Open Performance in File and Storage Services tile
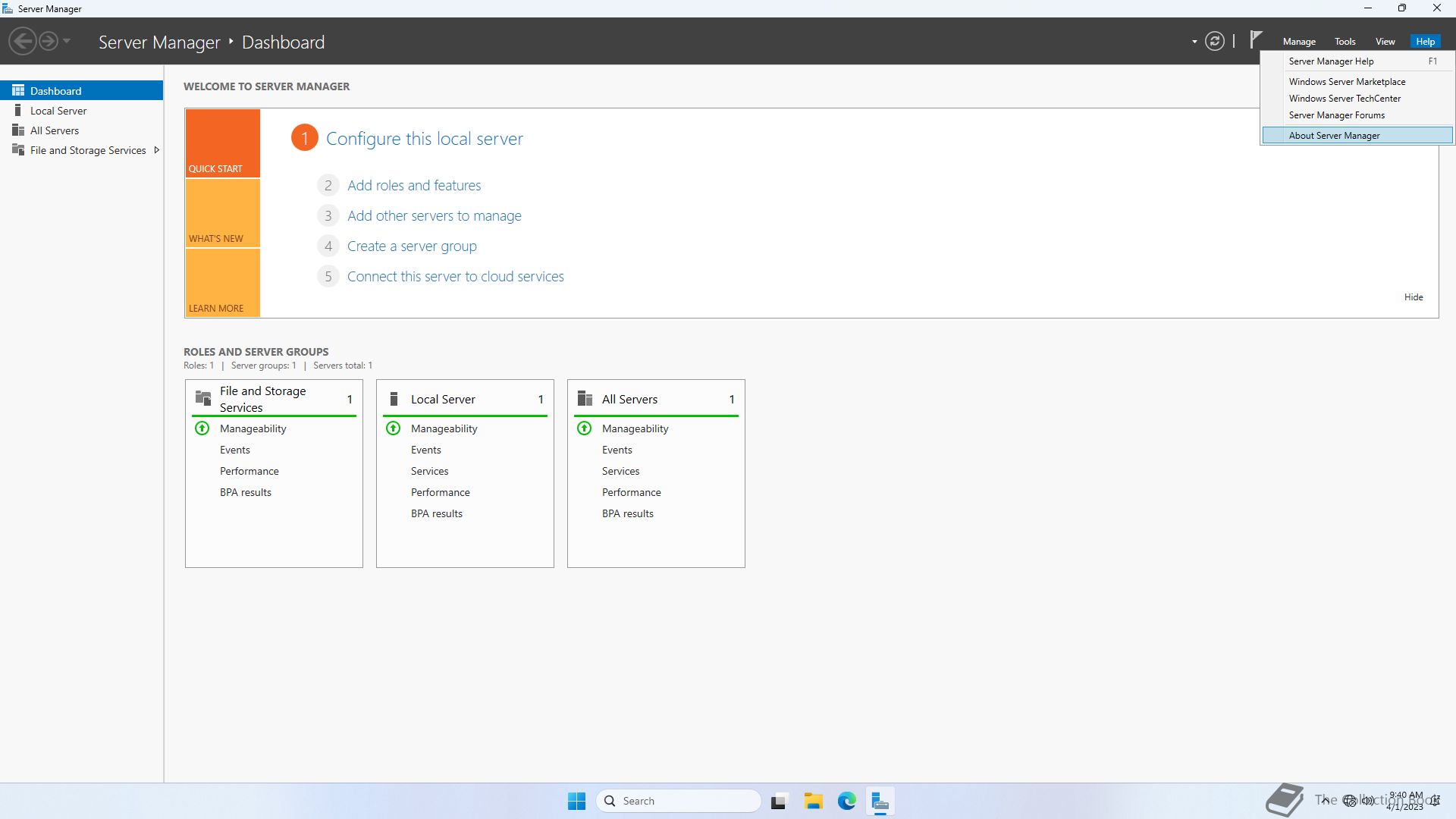 coord(249,471)
